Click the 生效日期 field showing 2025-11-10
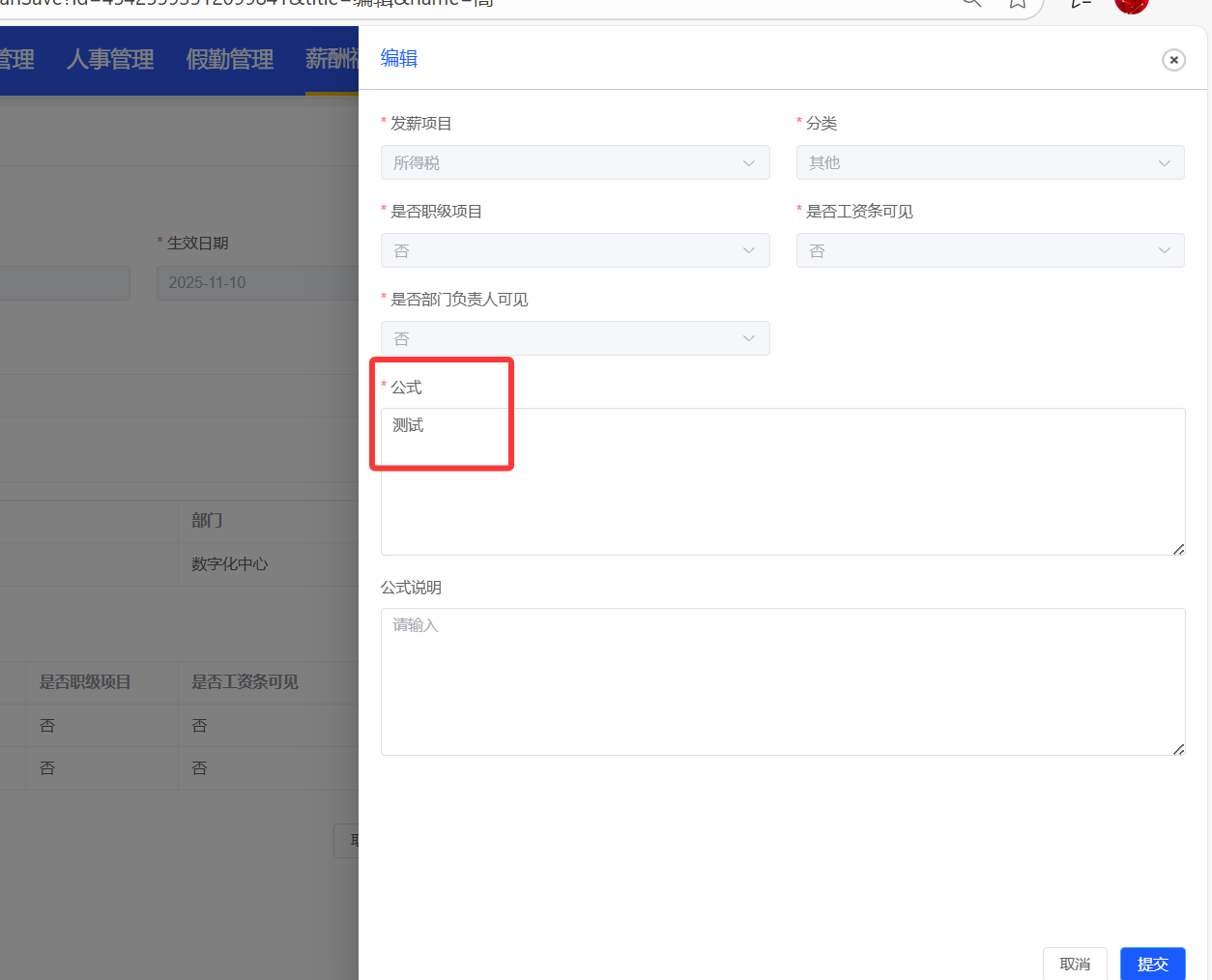1212x980 pixels. (x=257, y=282)
